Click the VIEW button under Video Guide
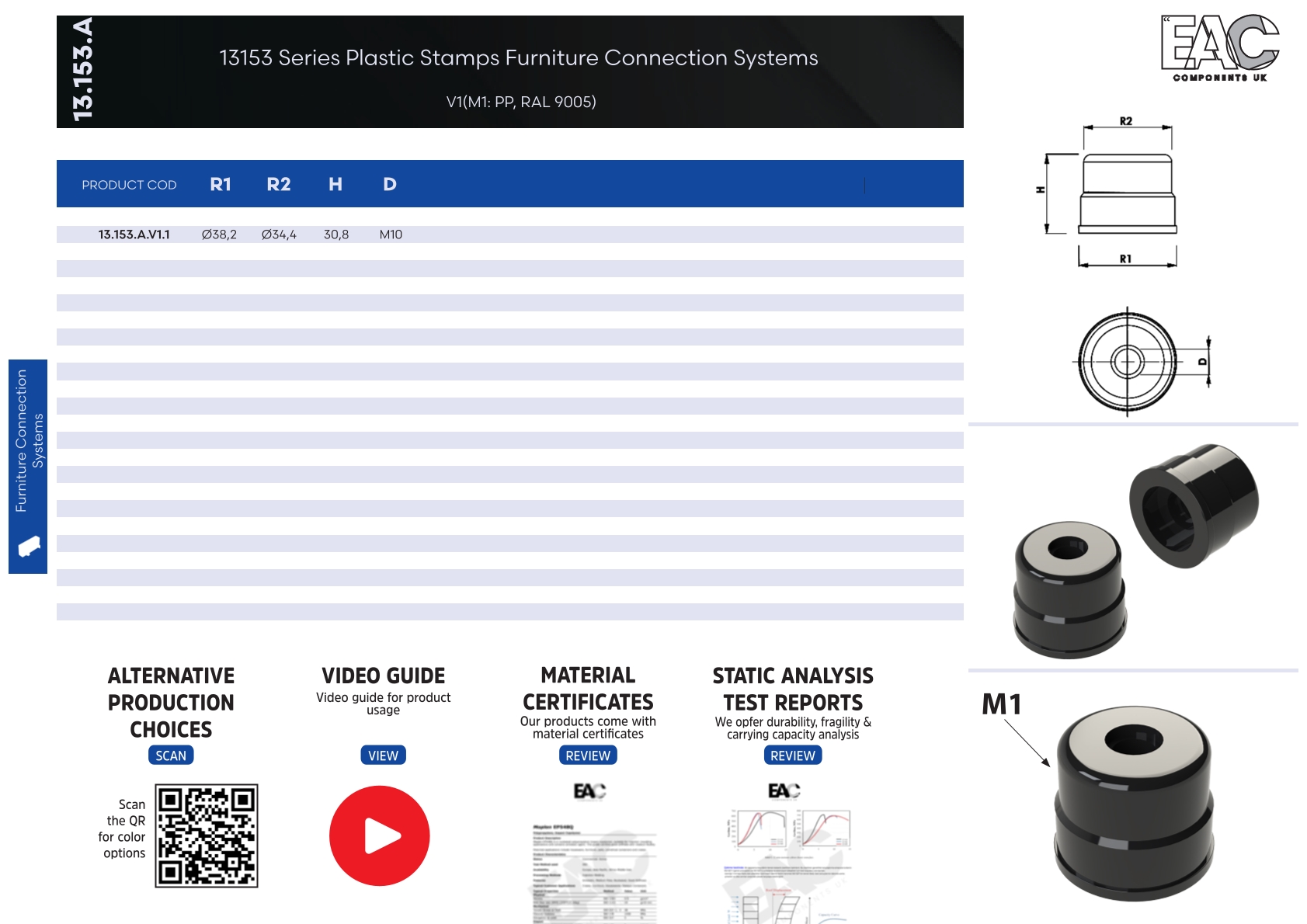 click(383, 756)
